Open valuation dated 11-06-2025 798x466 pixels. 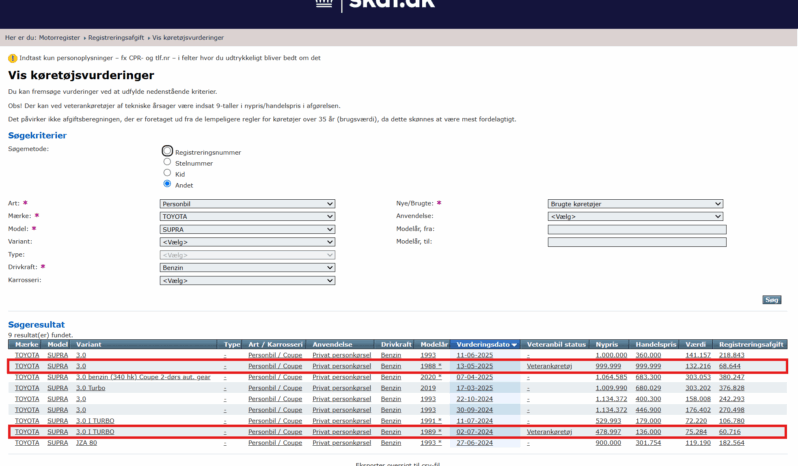pyautogui.click(x=474, y=355)
